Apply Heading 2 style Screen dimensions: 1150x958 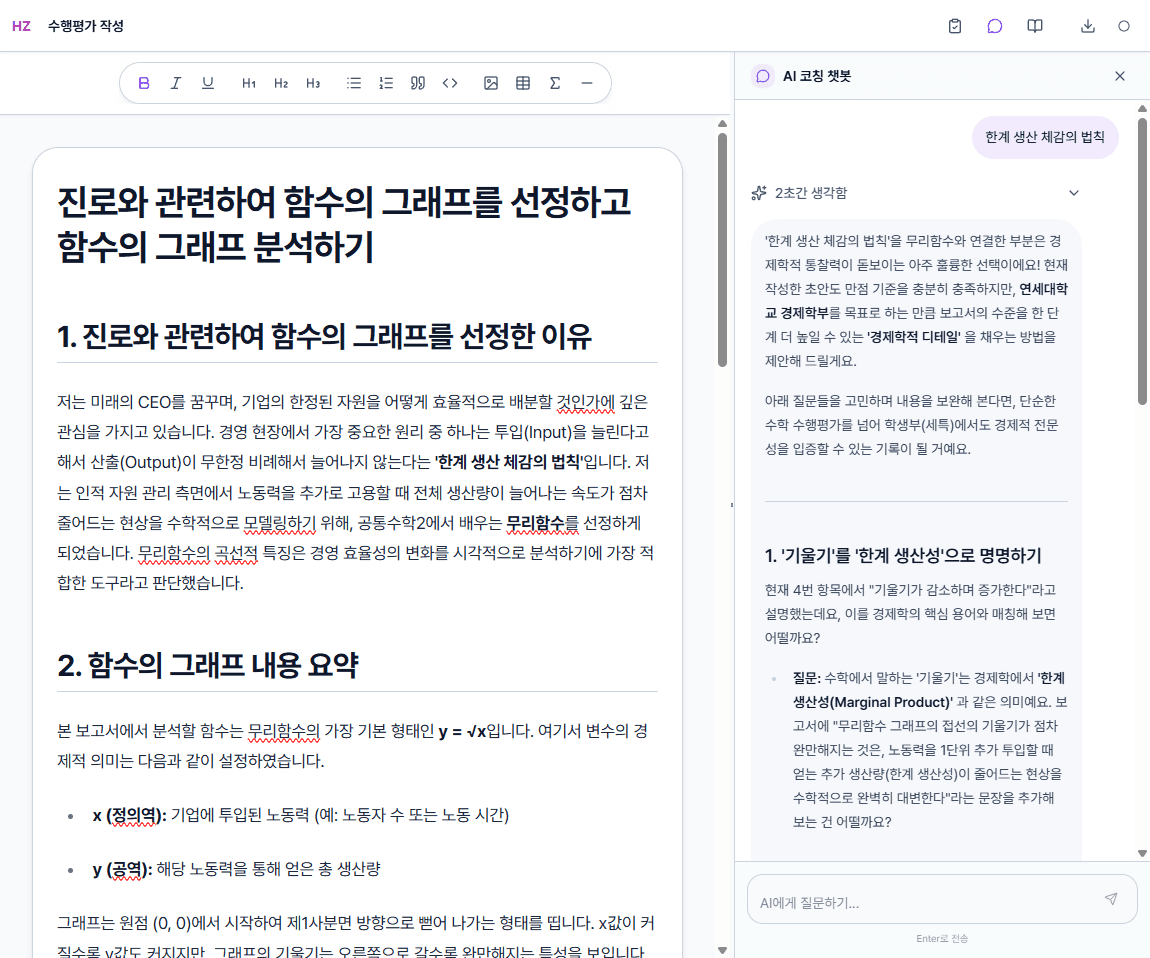[x=281, y=83]
